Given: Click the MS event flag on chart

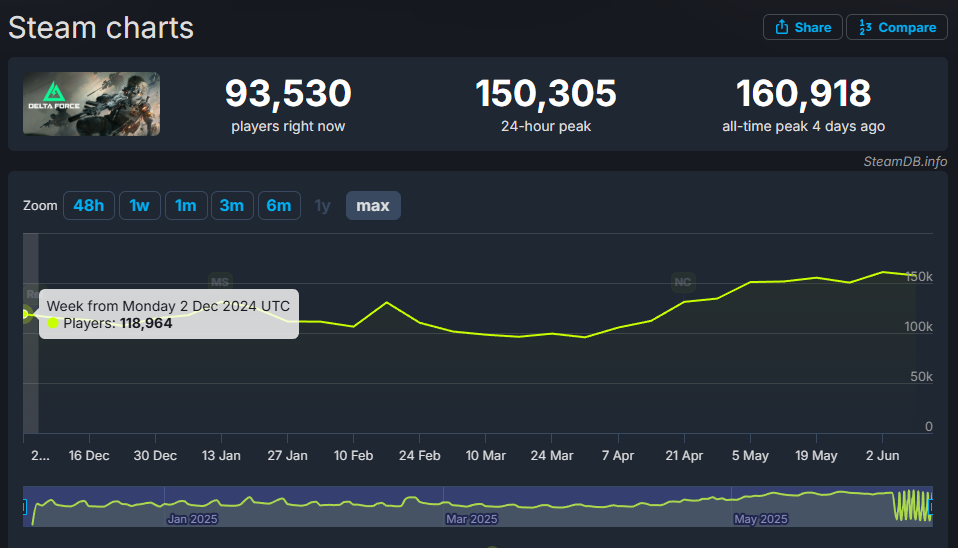Looking at the screenshot, I should (x=220, y=282).
